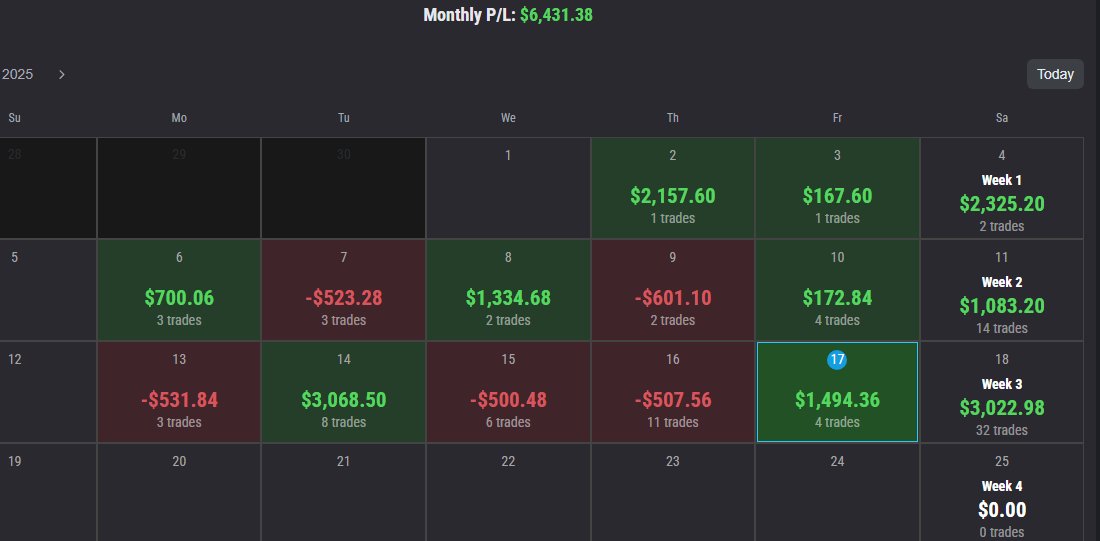Click the 0 trades count for Week 4
The width and height of the screenshot is (1100, 541).
(1002, 533)
